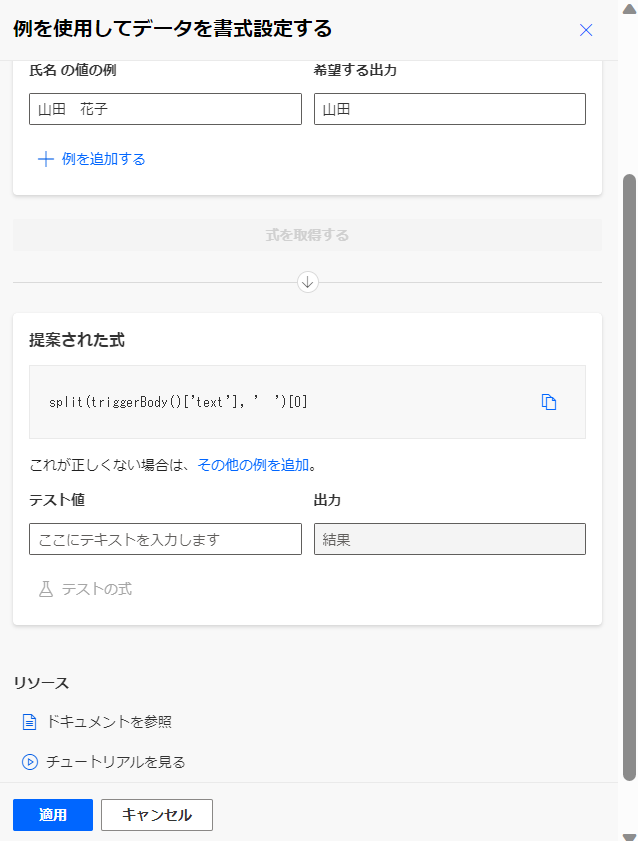Click the 希望する出力 label
Viewport: 638px width, 841px height.
[355, 70]
